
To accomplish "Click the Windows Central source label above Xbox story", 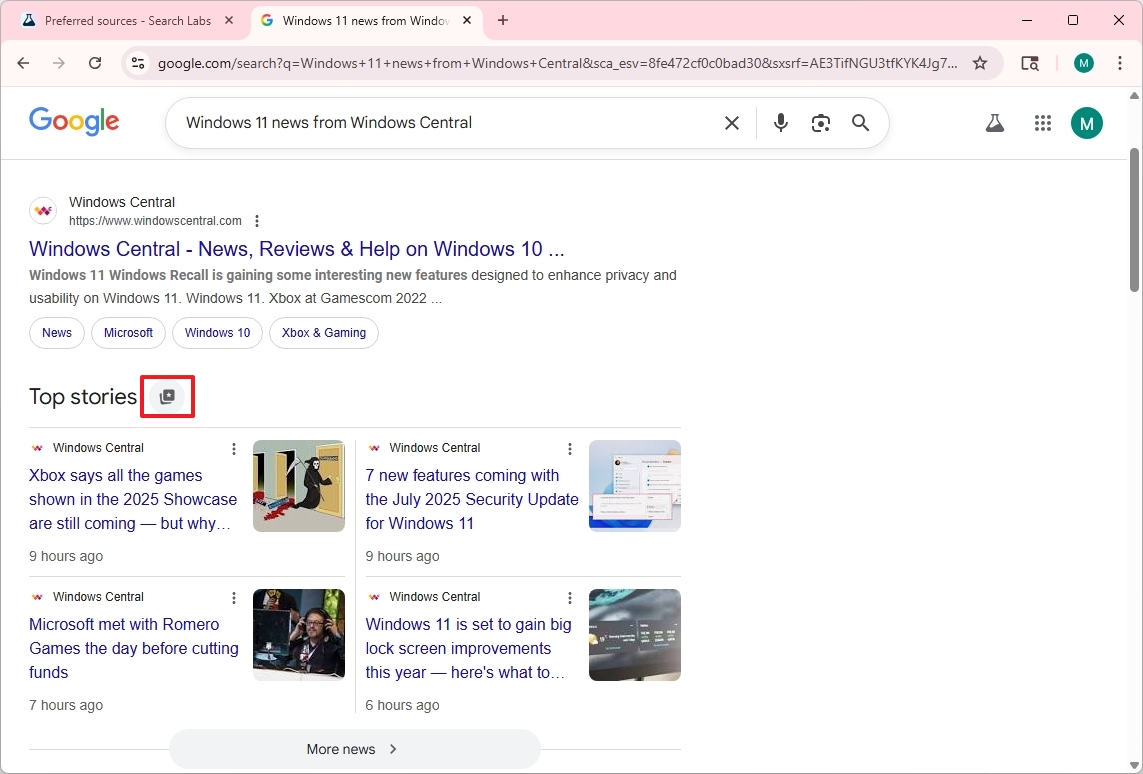I will click(x=98, y=447).
